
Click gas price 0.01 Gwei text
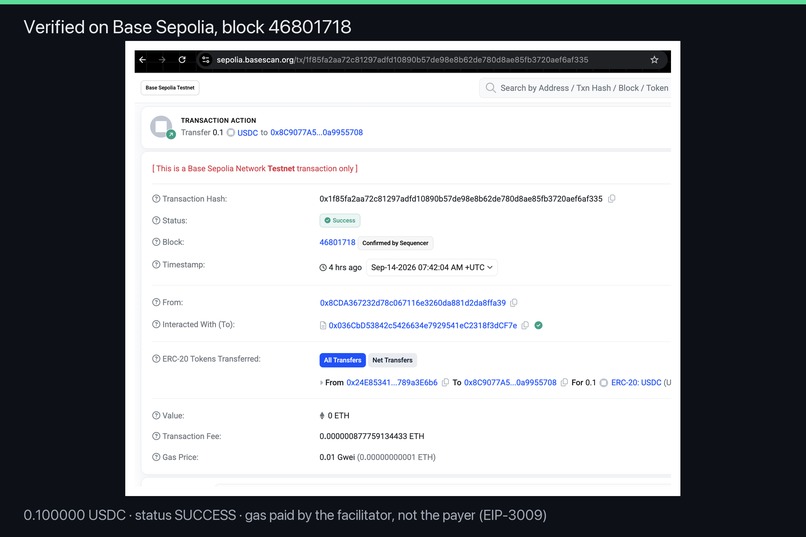pos(337,457)
